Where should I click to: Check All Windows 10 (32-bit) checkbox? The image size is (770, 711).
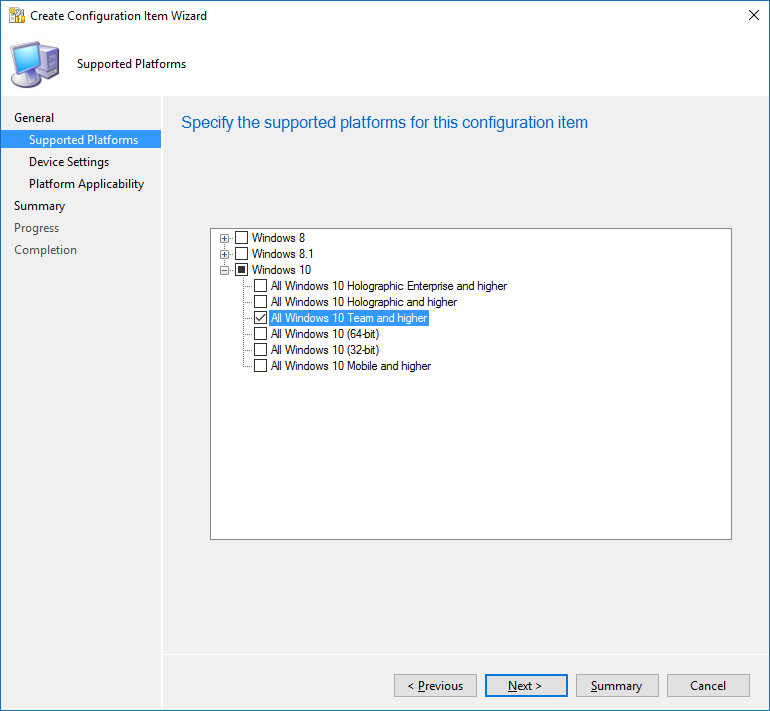click(x=260, y=350)
